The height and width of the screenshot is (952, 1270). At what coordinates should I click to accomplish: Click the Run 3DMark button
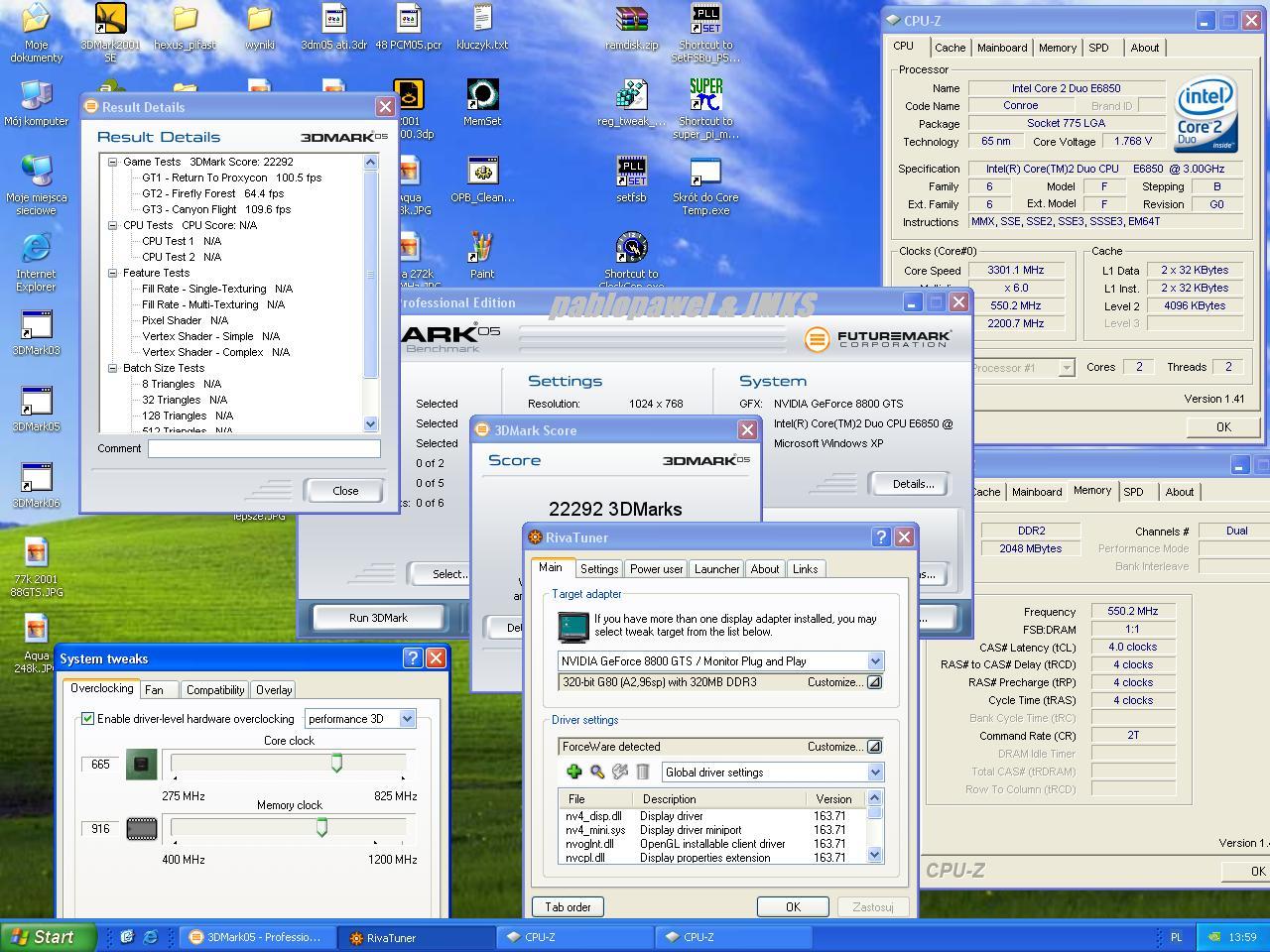click(378, 618)
